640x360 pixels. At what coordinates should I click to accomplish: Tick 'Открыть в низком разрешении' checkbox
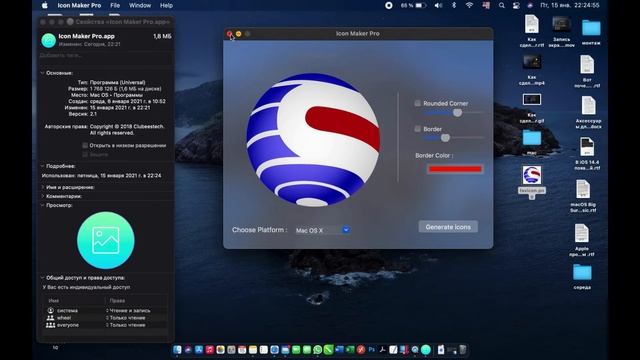pyautogui.click(x=85, y=145)
